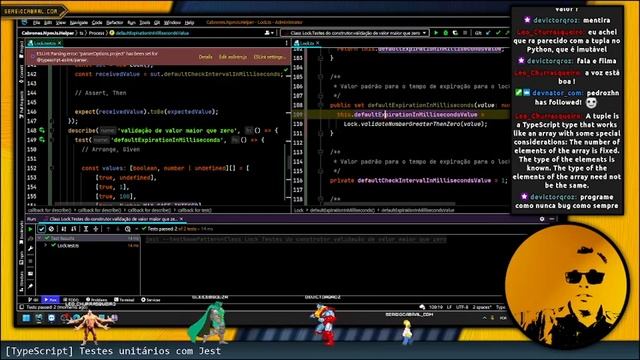
Task: Click the wrench icon in Run panel sidebar
Action: pyautogui.click(x=30, y=249)
